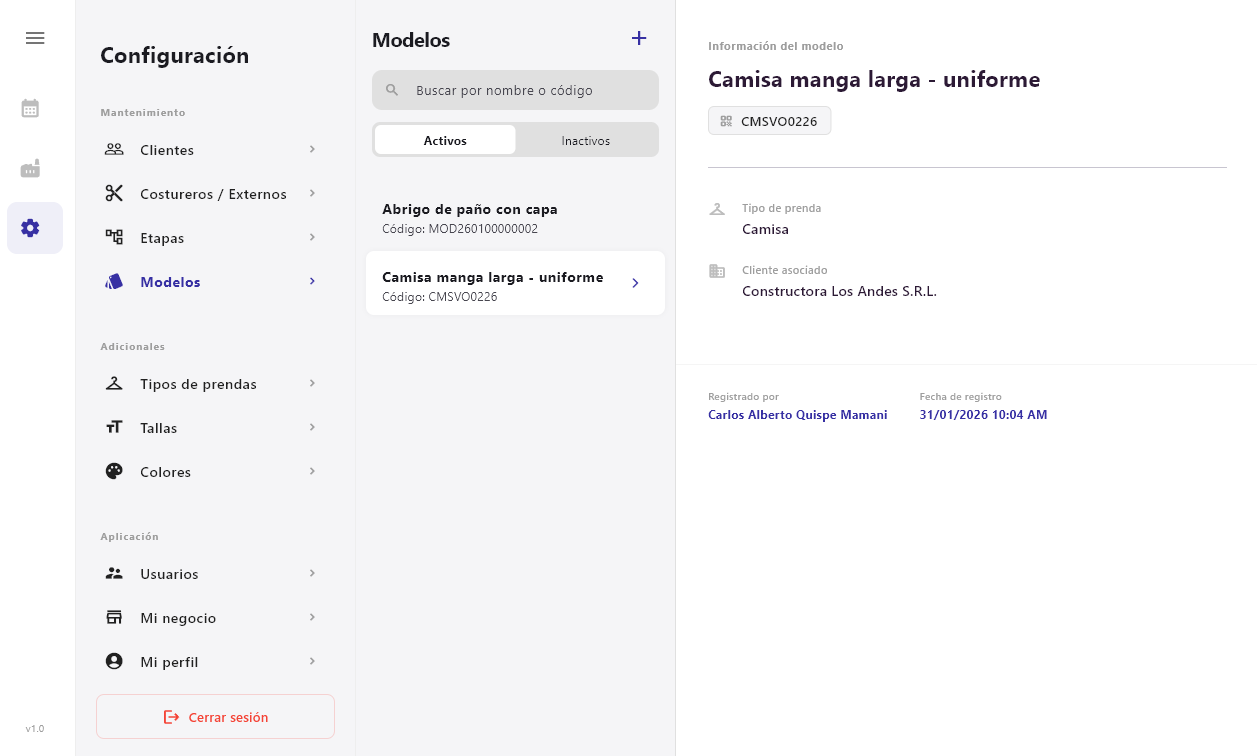Click the palette icon next to Colores
The width and height of the screenshot is (1257, 756).
114,472
